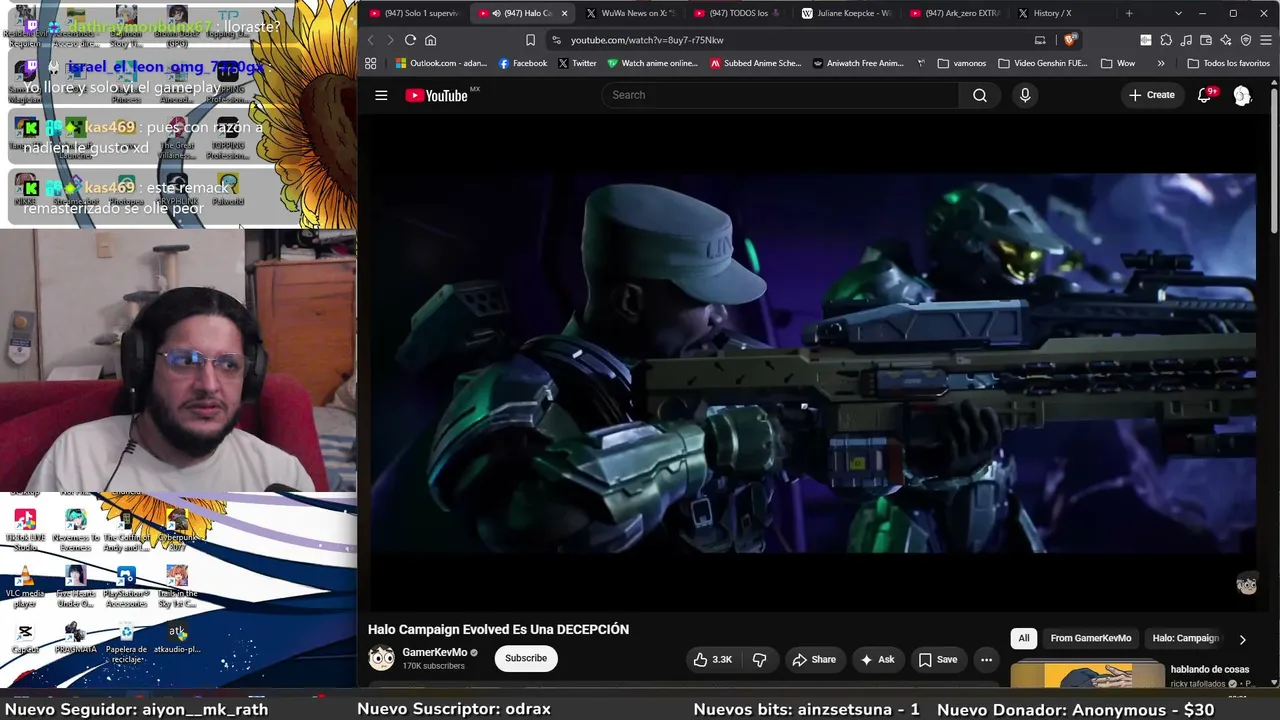The height and width of the screenshot is (720, 1280).
Task: Dislike the video with thumbs down
Action: [x=760, y=660]
